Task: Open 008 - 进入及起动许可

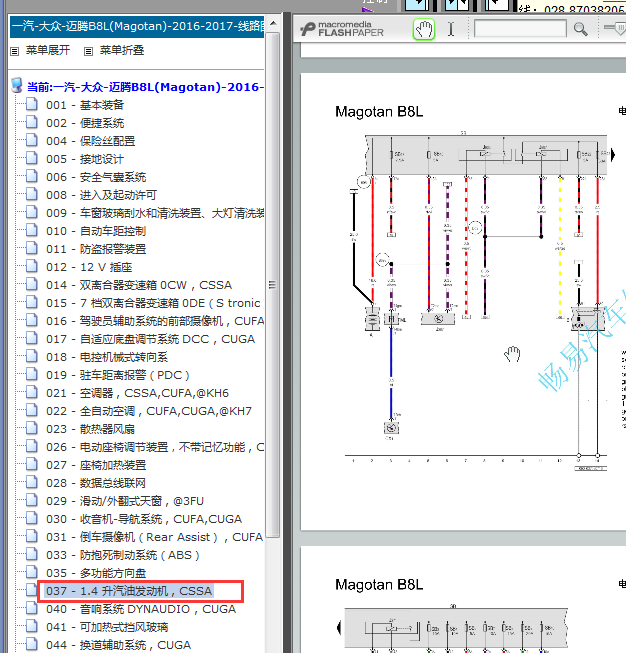Action: click(101, 195)
